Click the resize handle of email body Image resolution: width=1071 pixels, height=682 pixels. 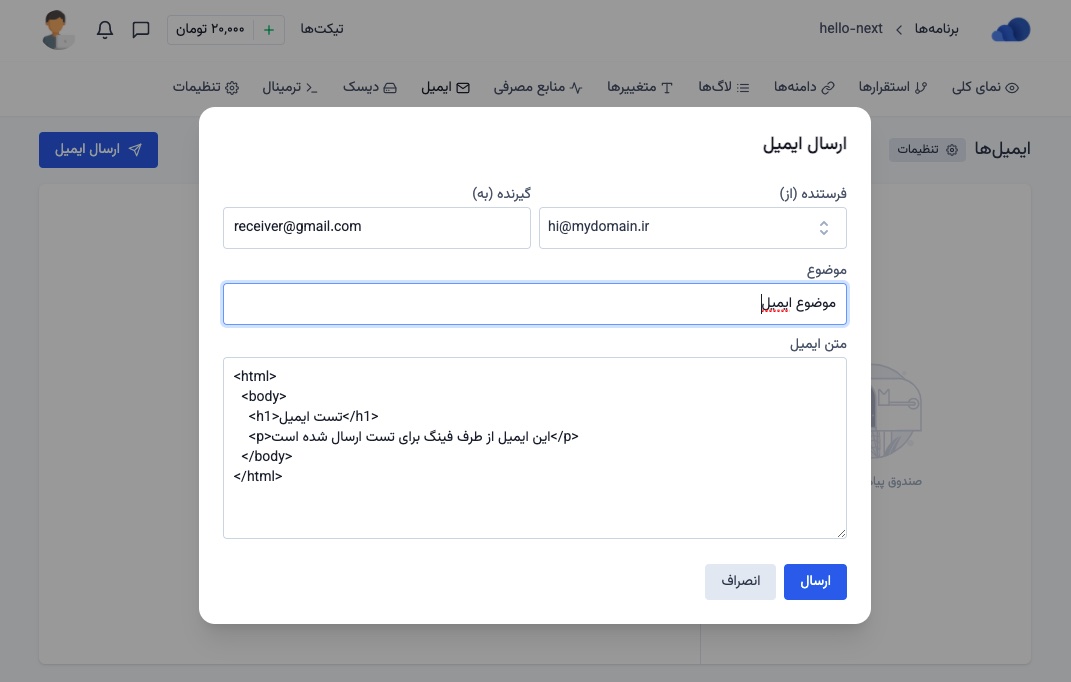(x=840, y=532)
